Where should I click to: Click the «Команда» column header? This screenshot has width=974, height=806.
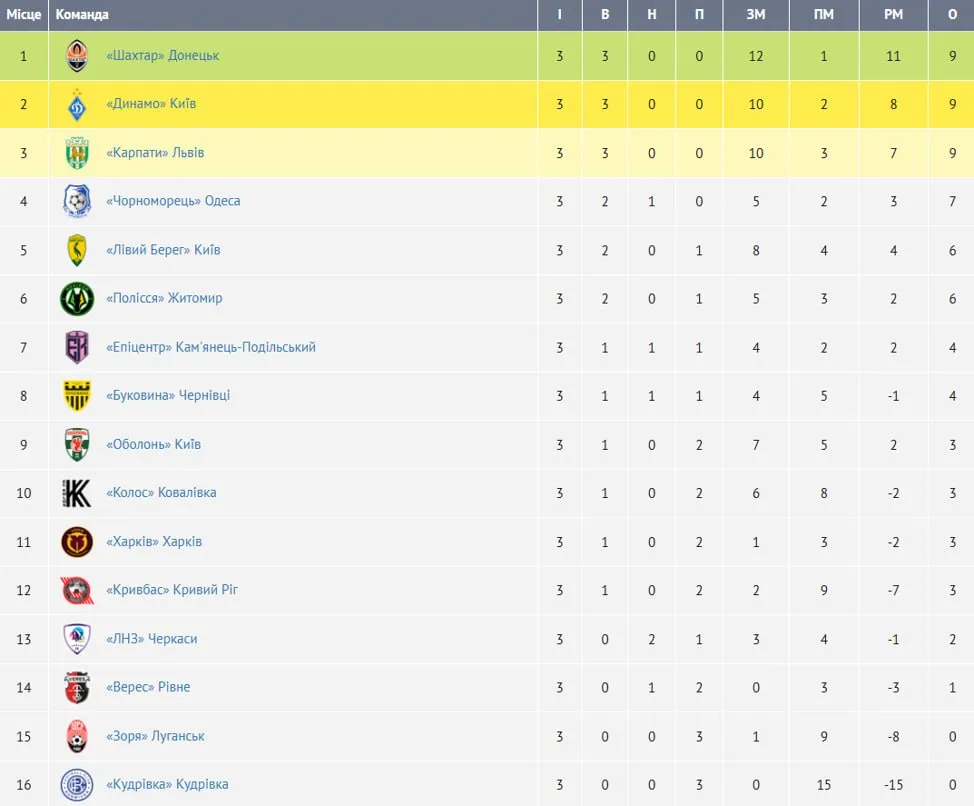pyautogui.click(x=82, y=14)
